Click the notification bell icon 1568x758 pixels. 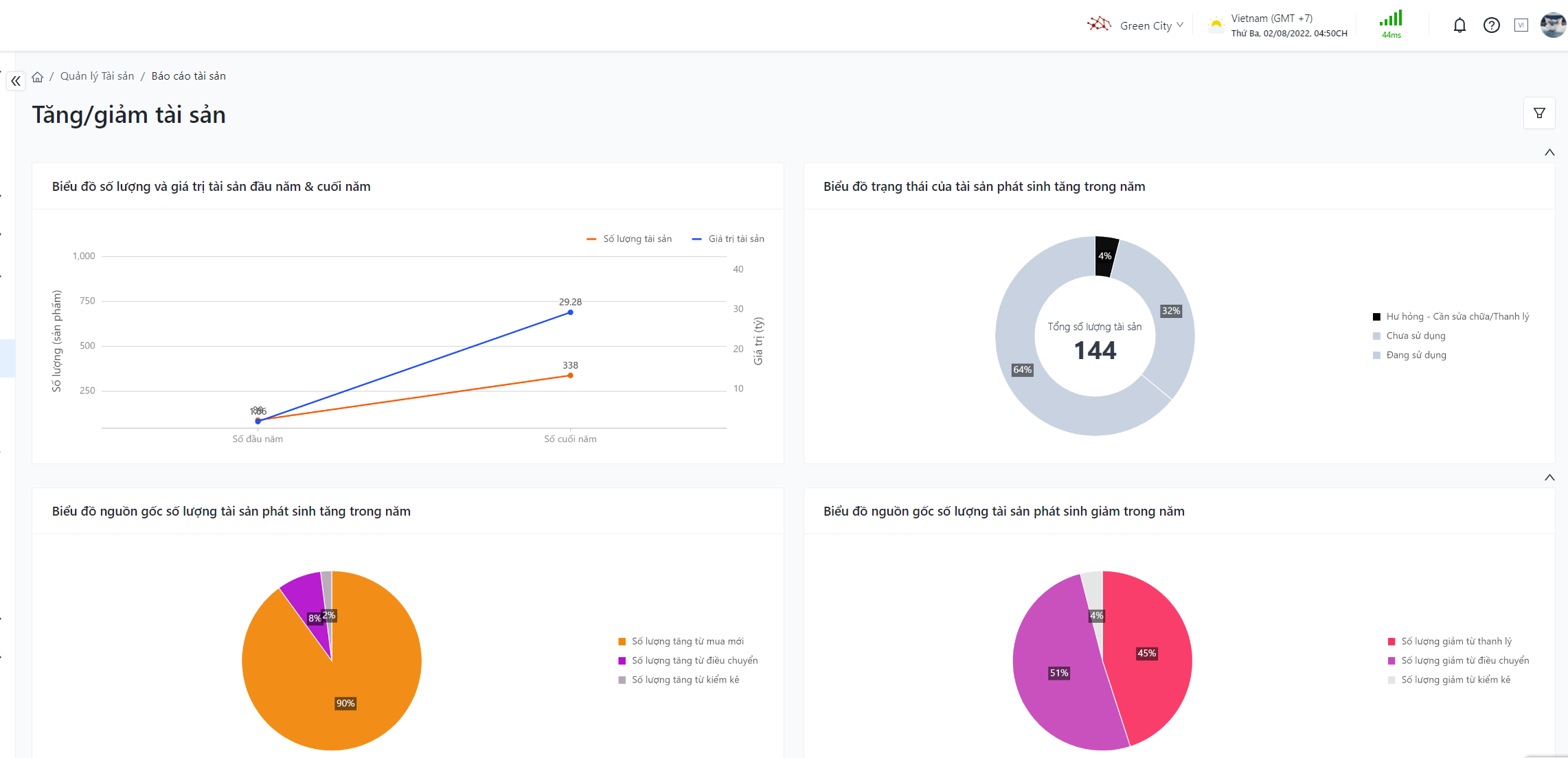point(1459,25)
